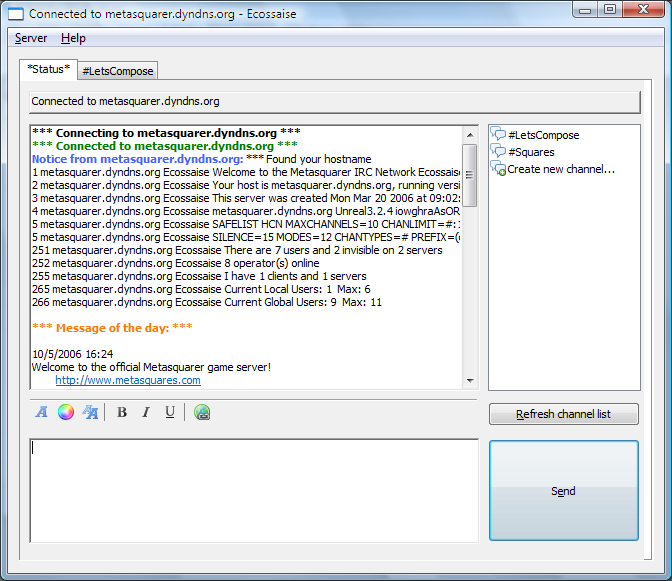The image size is (672, 581).
Task: Click the green globe toolbar icon
Action: tap(202, 412)
